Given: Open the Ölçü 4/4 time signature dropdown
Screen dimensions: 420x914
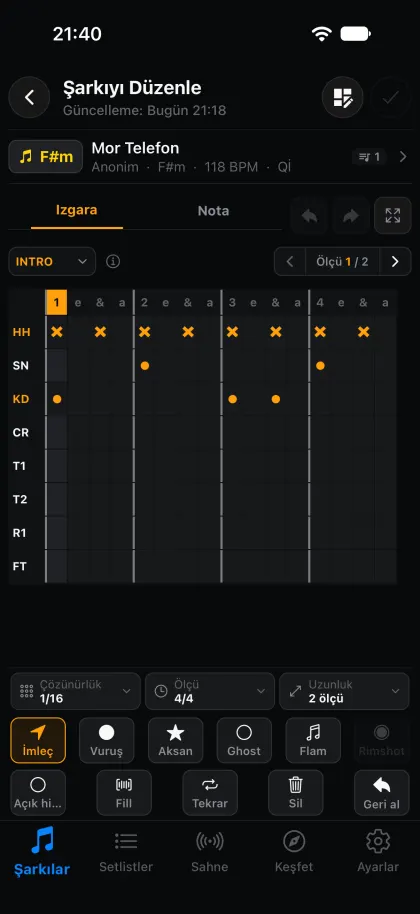Looking at the screenshot, I should 210,691.
